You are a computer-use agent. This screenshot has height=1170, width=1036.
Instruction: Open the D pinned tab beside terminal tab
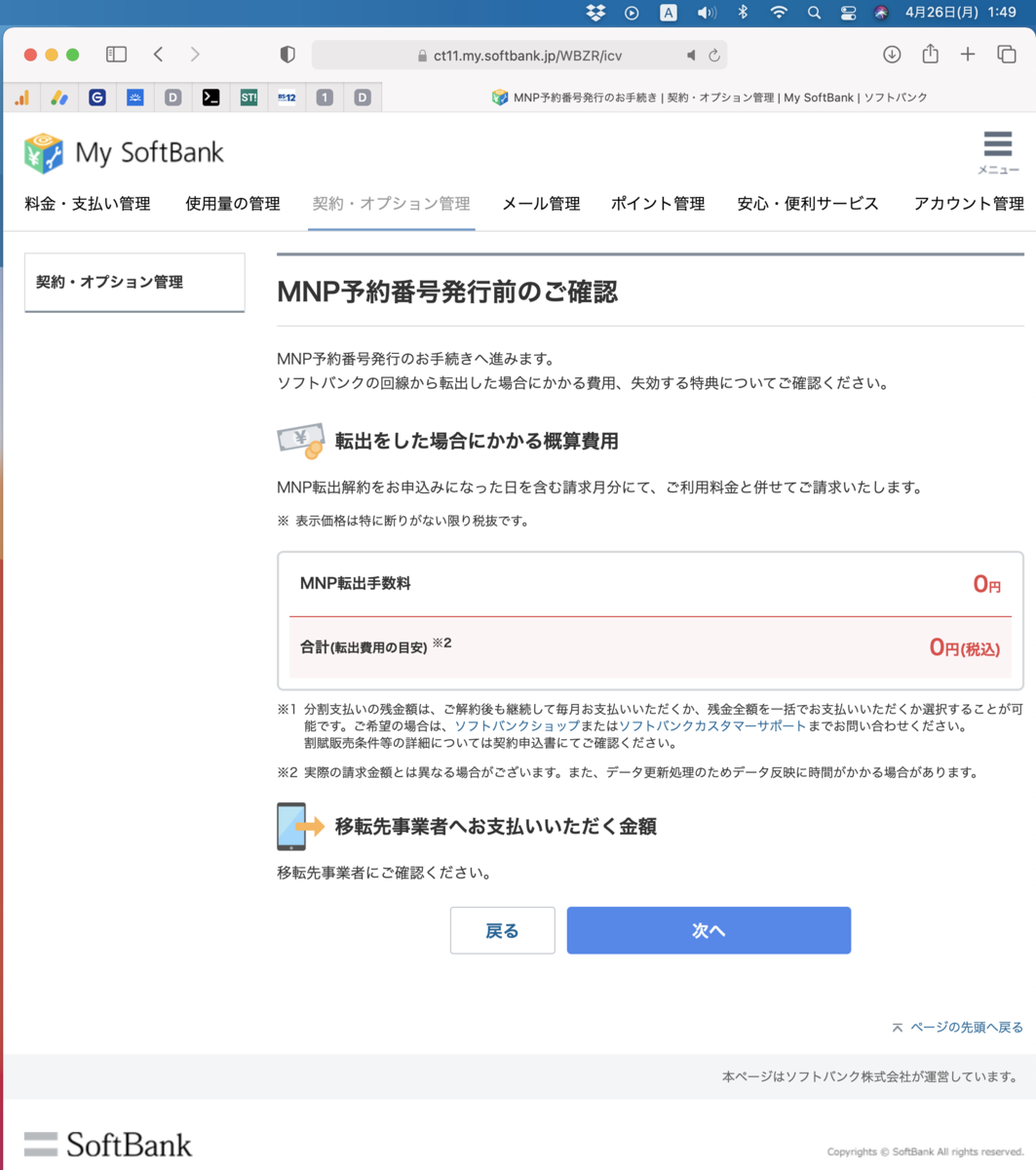tap(173, 97)
